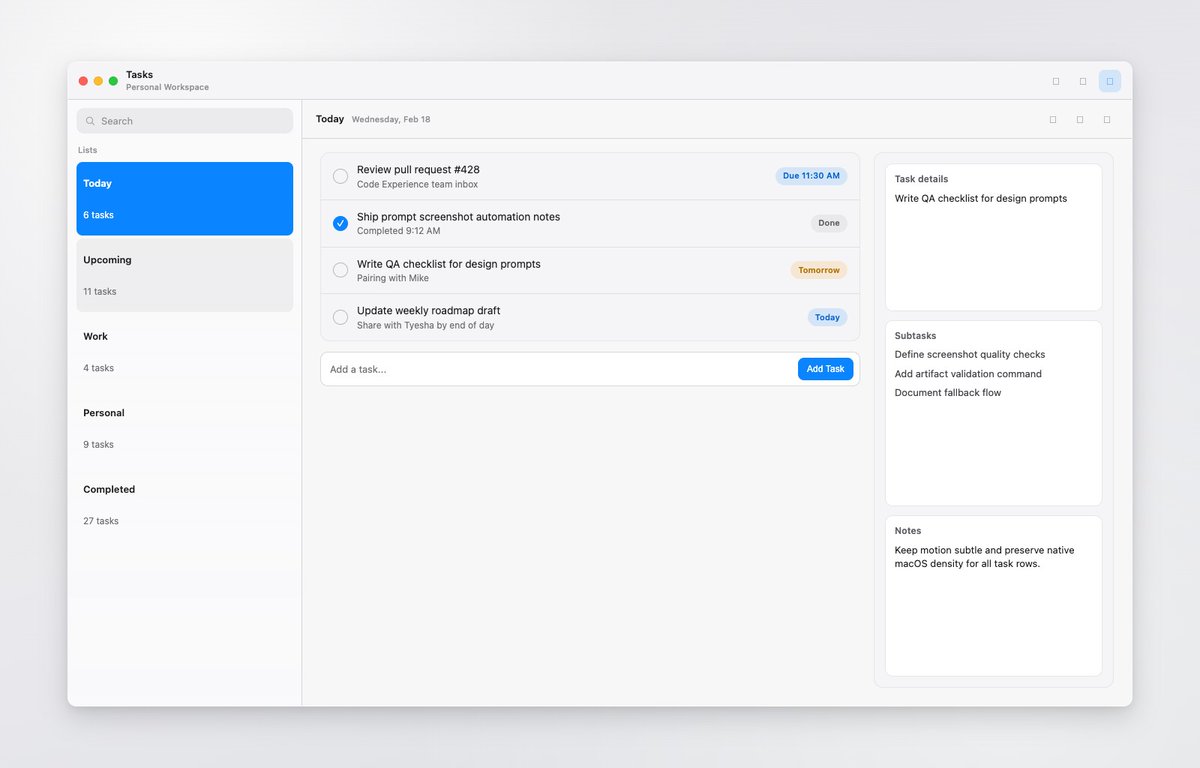
Task: Click the Subtasks heading
Action: coord(916,336)
